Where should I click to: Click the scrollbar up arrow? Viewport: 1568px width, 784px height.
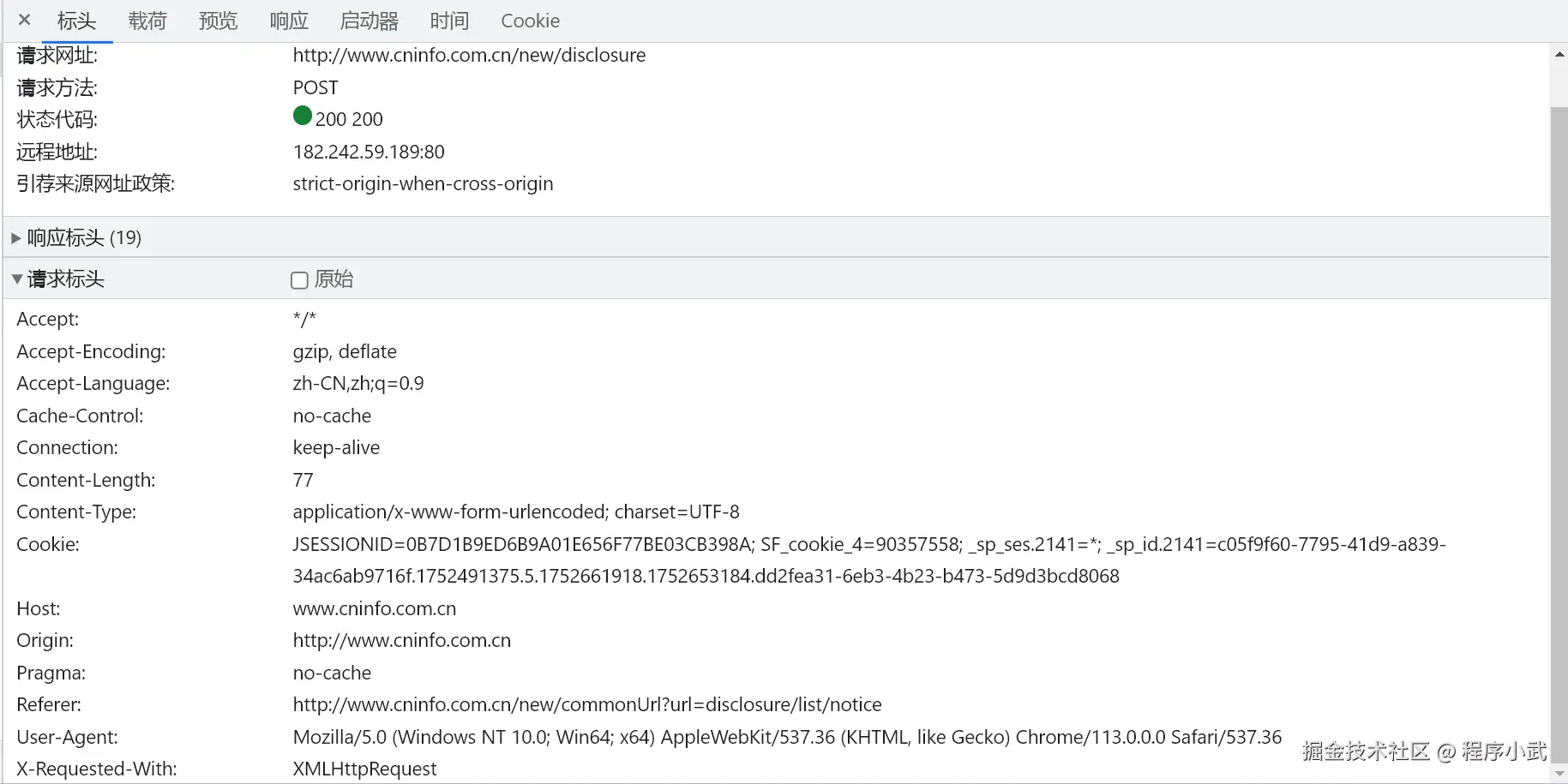pyautogui.click(x=1559, y=54)
